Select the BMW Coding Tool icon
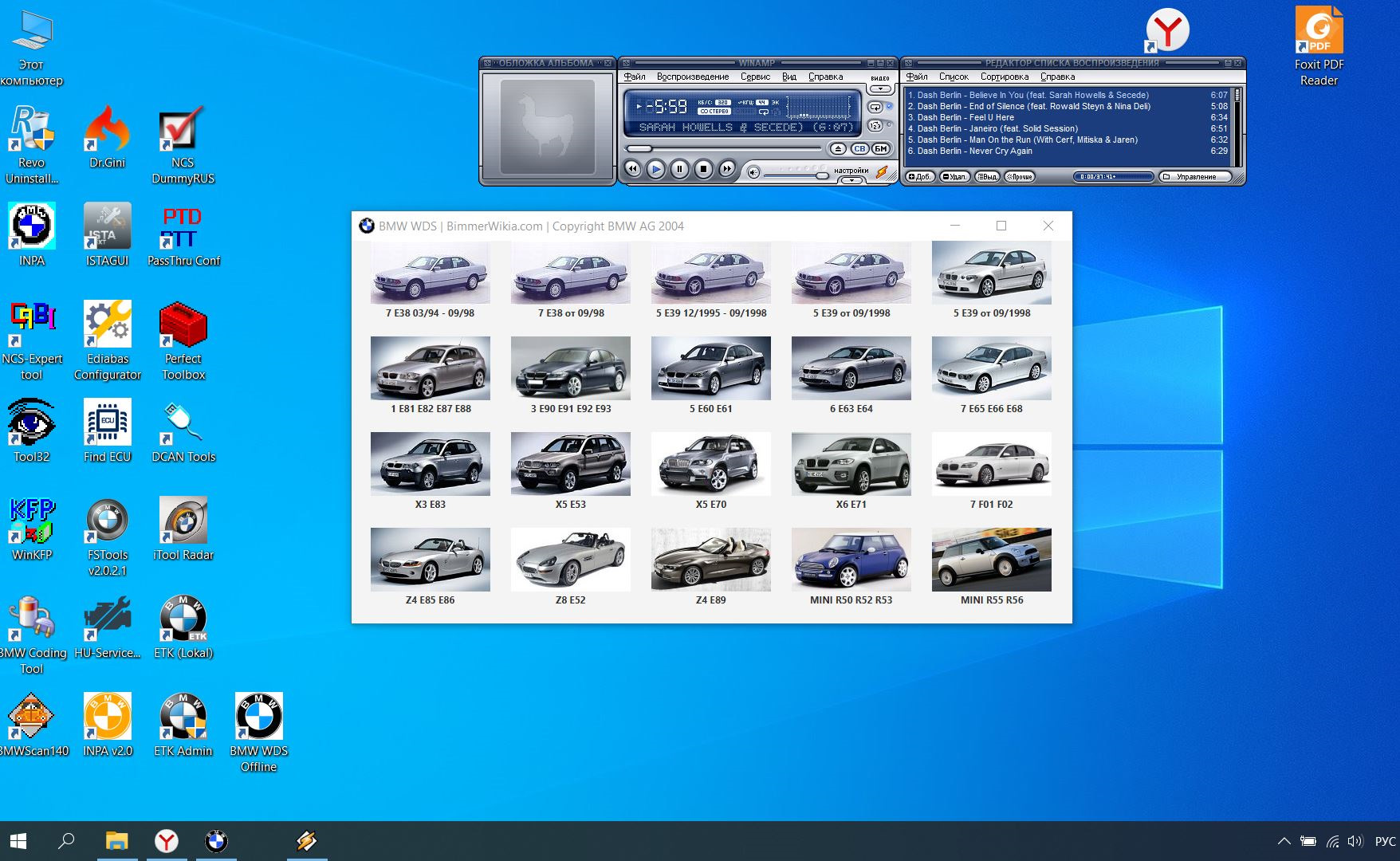This screenshot has width=1400, height=861. coord(32,635)
